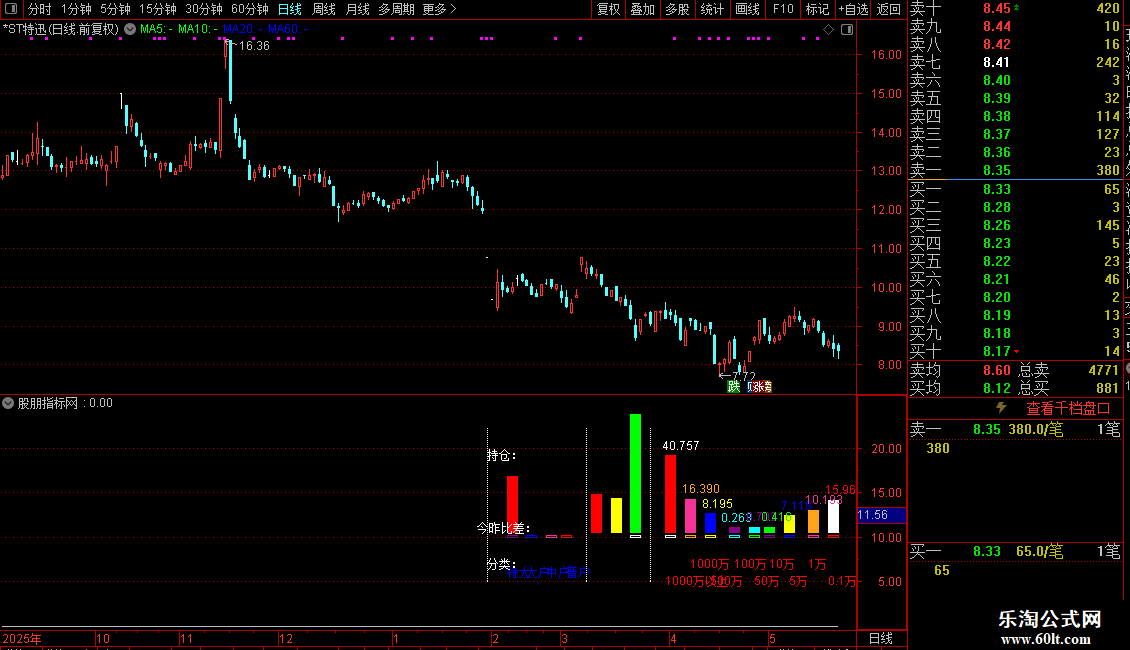Click the 持仓: label in indicator panel
1130x650 pixels.
pos(501,455)
